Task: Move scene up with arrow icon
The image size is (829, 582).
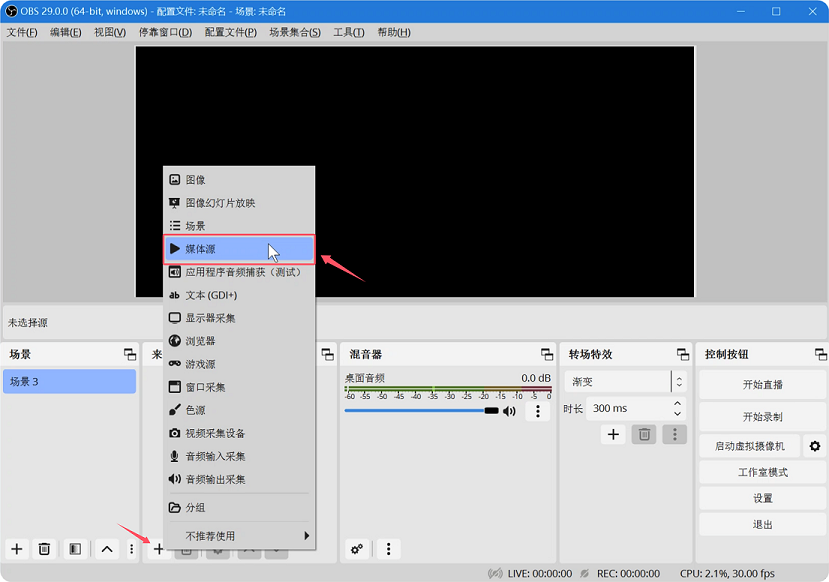Action: tap(107, 549)
